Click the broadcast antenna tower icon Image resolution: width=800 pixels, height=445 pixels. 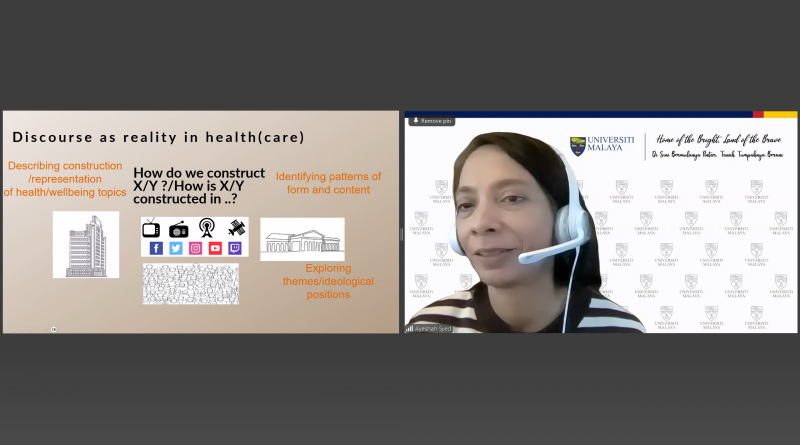click(207, 228)
